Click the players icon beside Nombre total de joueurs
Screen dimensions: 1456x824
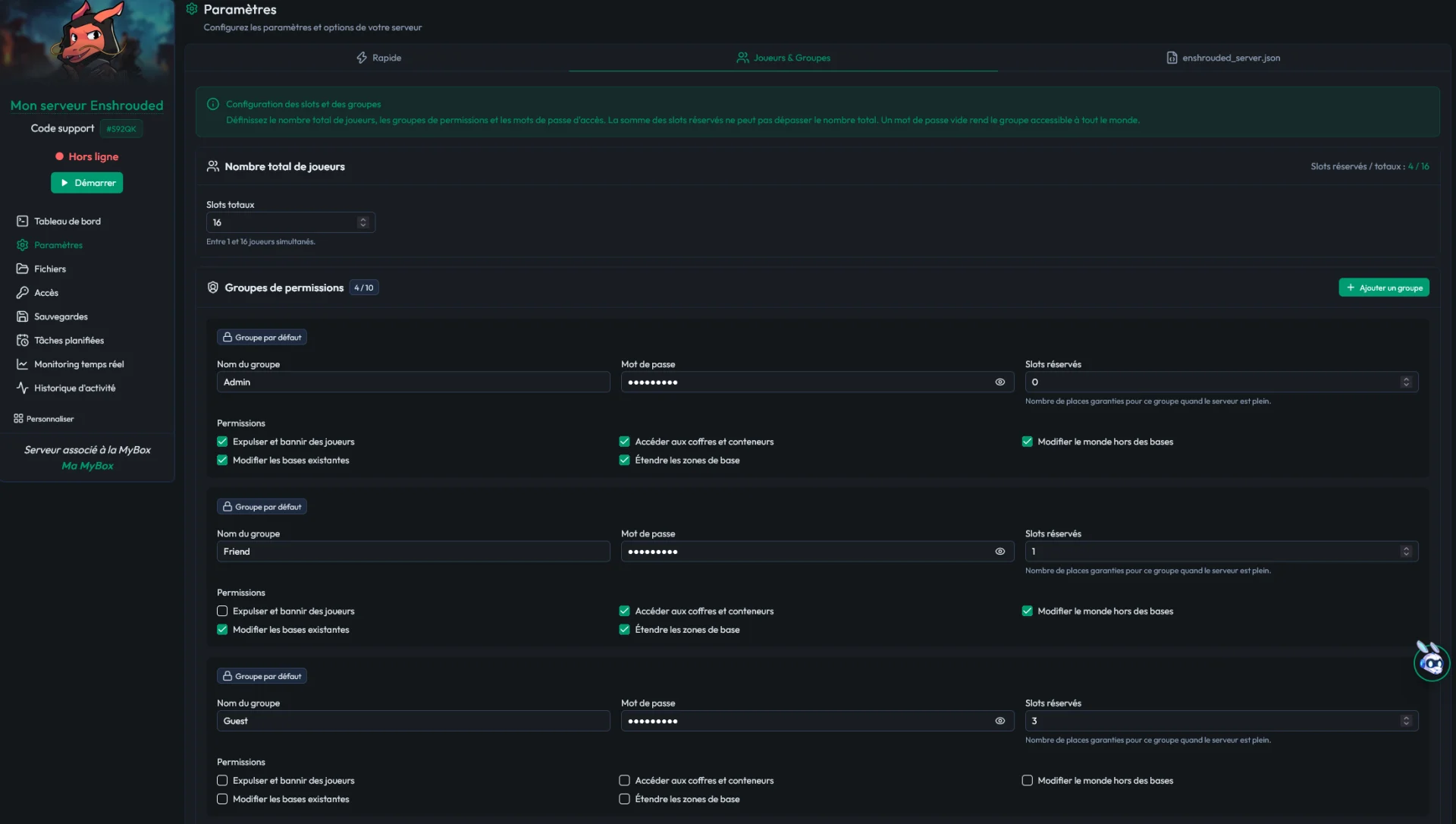[213, 166]
